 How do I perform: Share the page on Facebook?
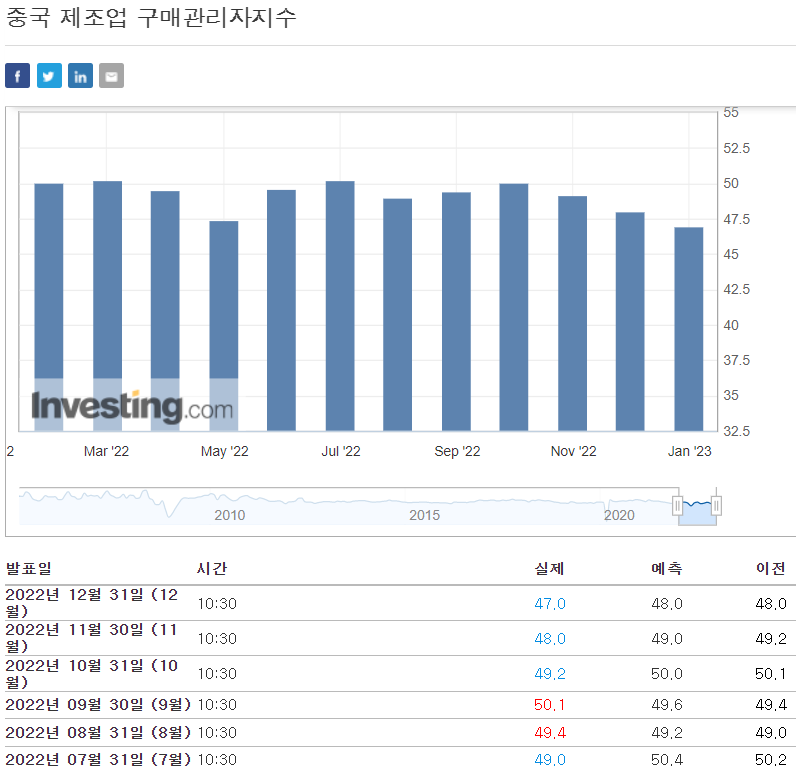coord(17,76)
